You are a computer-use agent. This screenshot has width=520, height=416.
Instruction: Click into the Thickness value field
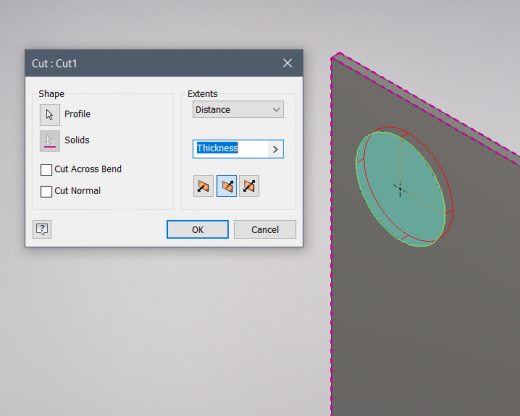(x=231, y=149)
